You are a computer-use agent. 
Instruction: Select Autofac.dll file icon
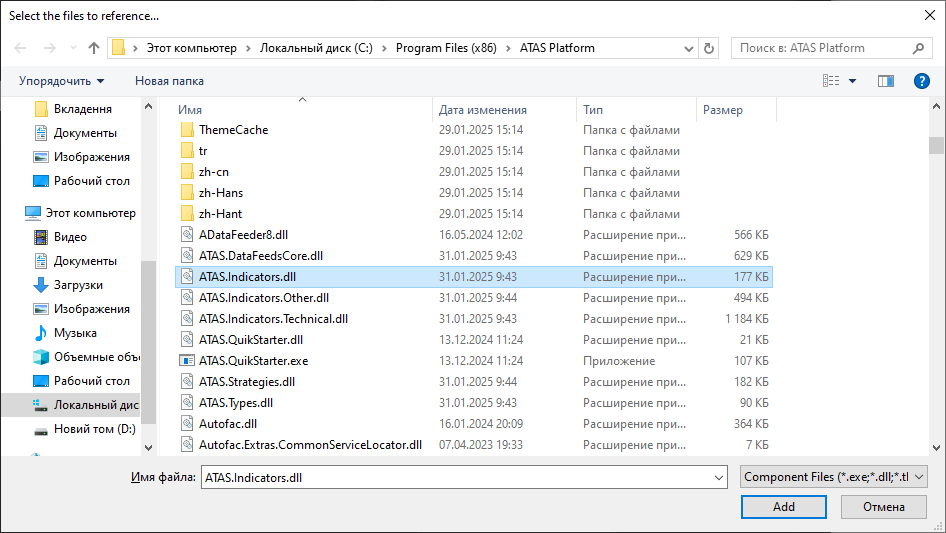(187, 424)
